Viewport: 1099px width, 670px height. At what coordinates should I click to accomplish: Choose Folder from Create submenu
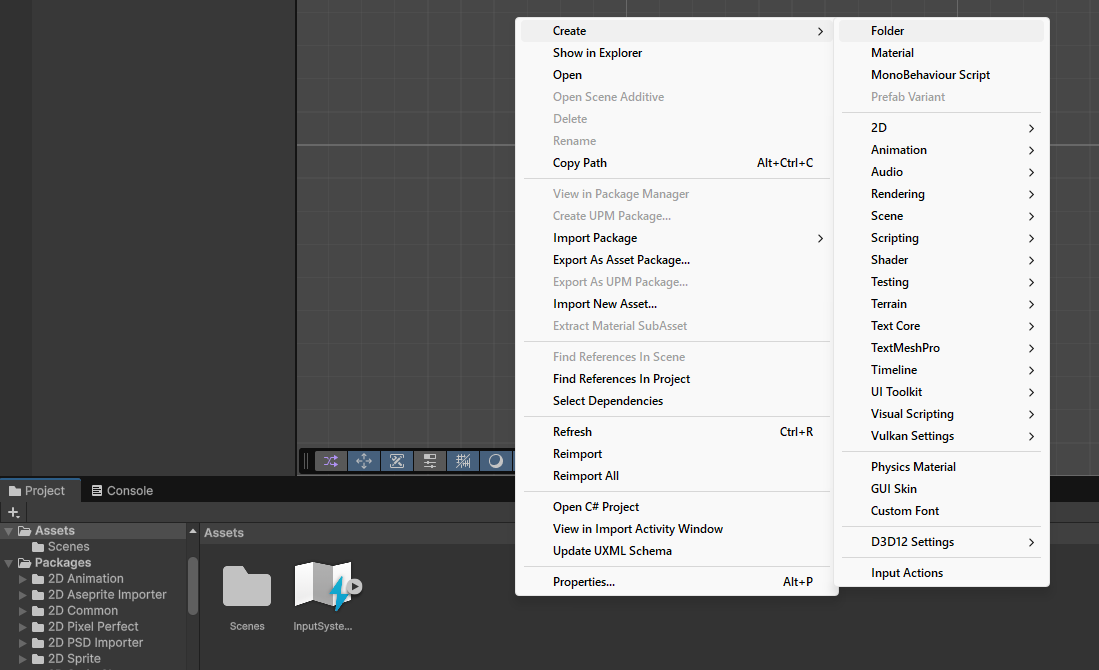pyautogui.click(x=941, y=31)
